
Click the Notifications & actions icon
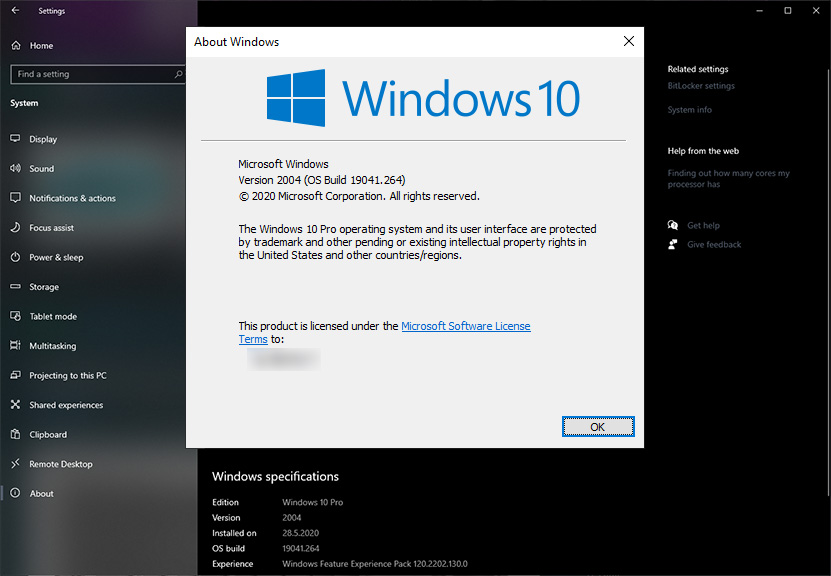point(15,198)
